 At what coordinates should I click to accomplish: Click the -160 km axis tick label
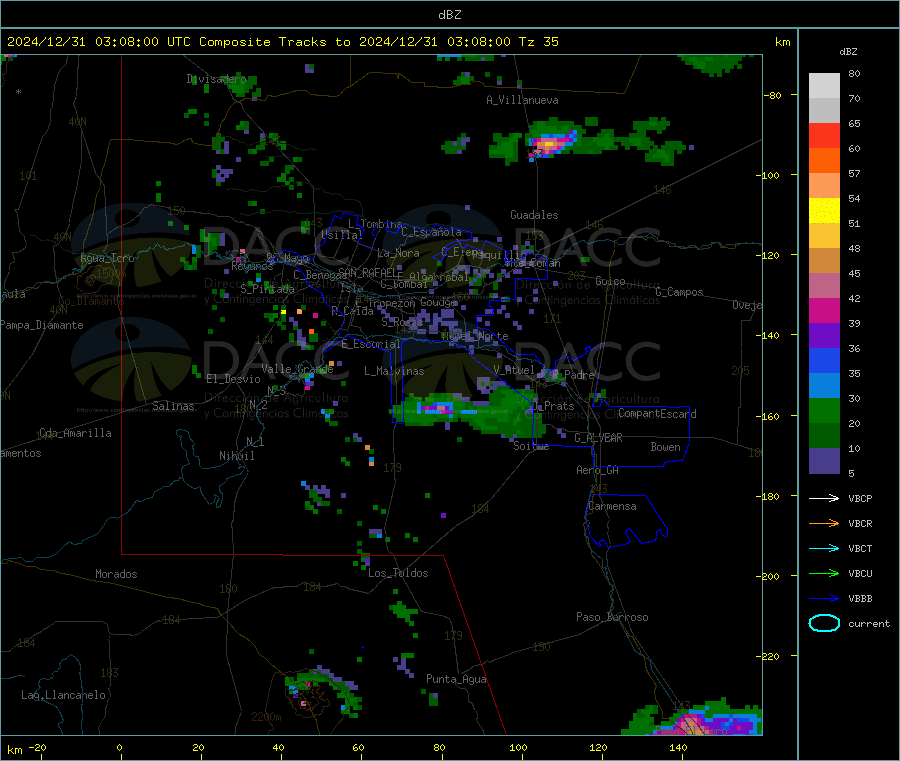tap(767, 416)
